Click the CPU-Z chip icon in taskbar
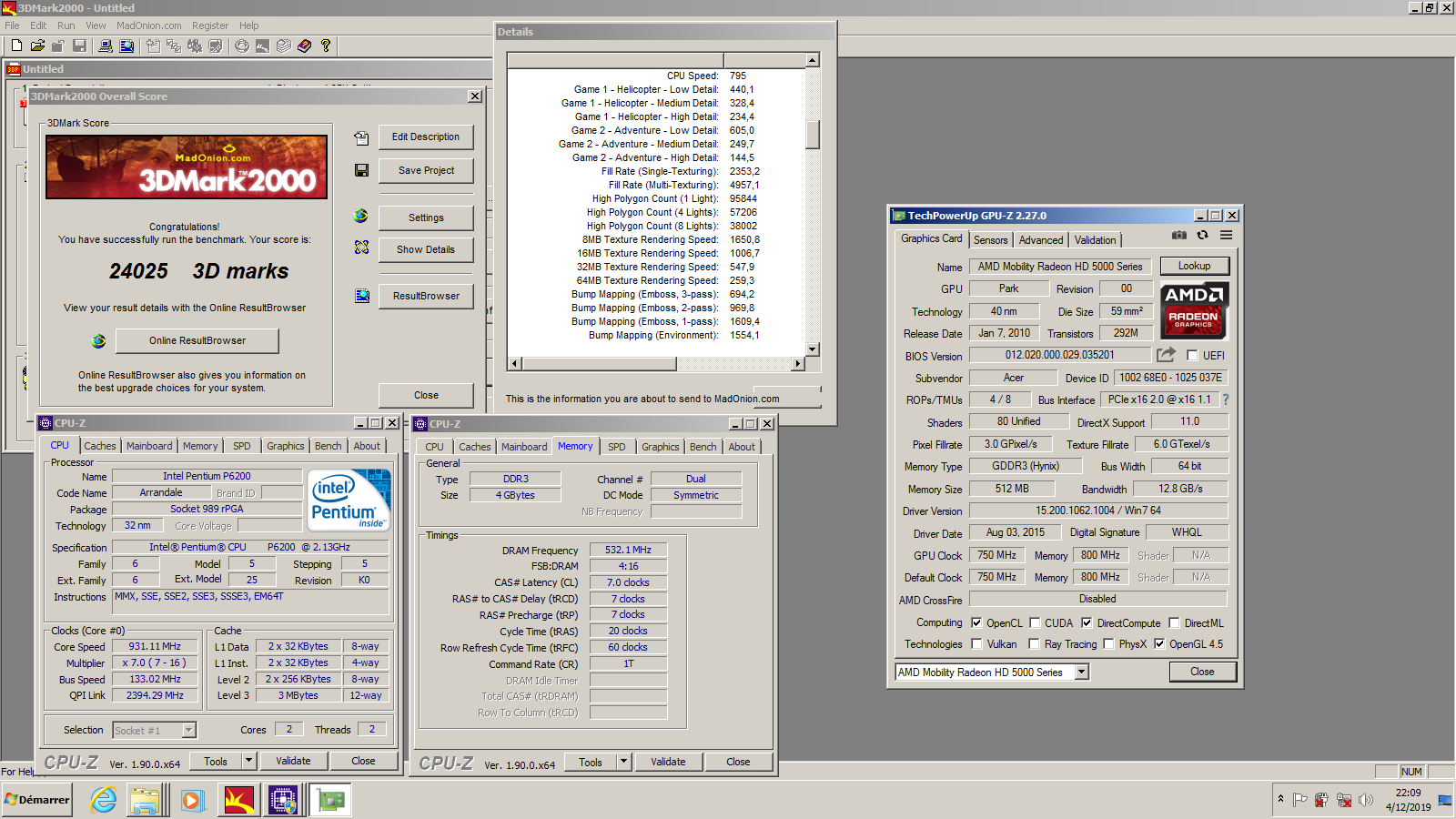Screen dimensions: 1456x819 pyautogui.click(x=283, y=800)
